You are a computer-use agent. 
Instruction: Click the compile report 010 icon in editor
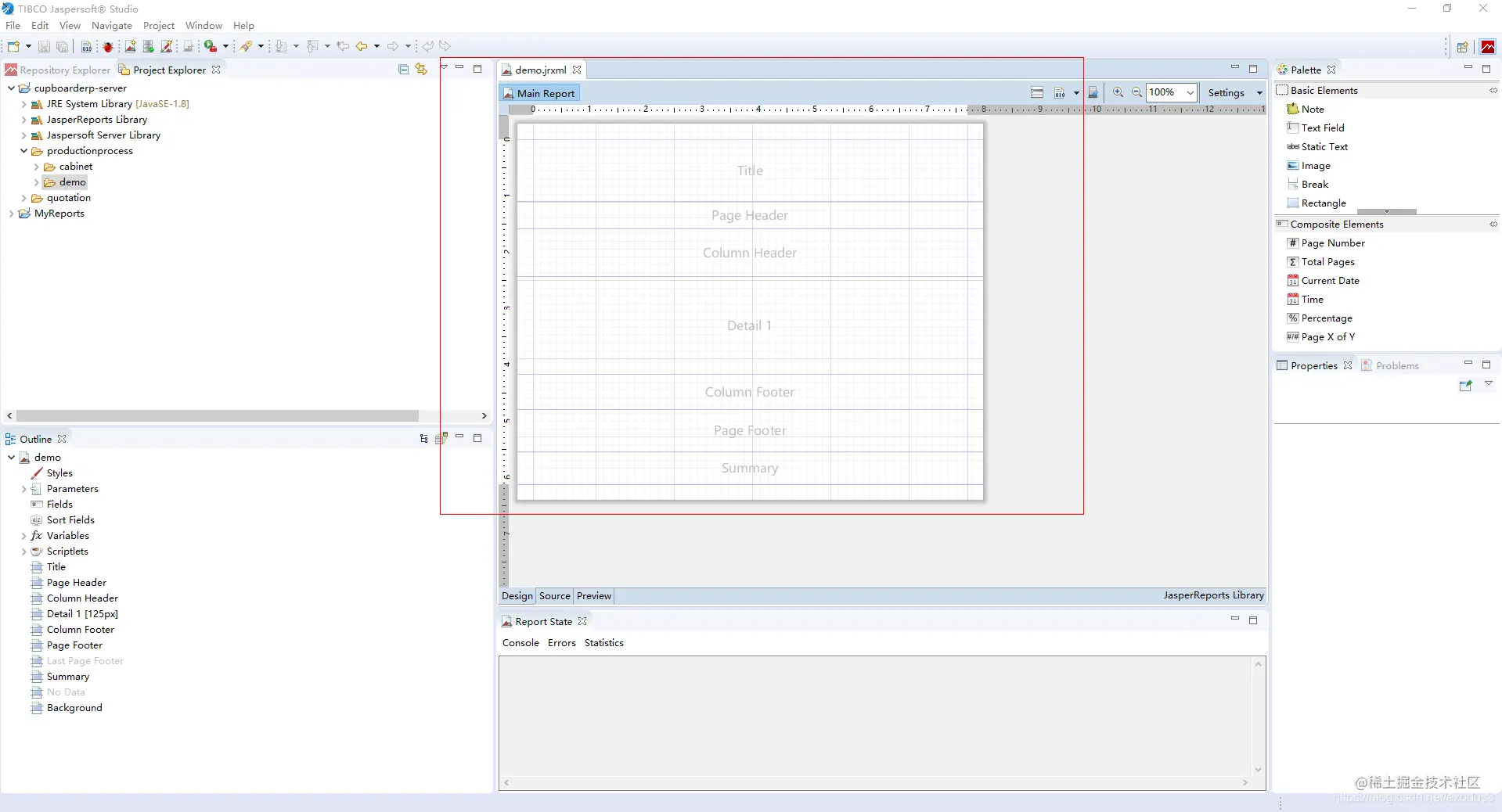1059,92
